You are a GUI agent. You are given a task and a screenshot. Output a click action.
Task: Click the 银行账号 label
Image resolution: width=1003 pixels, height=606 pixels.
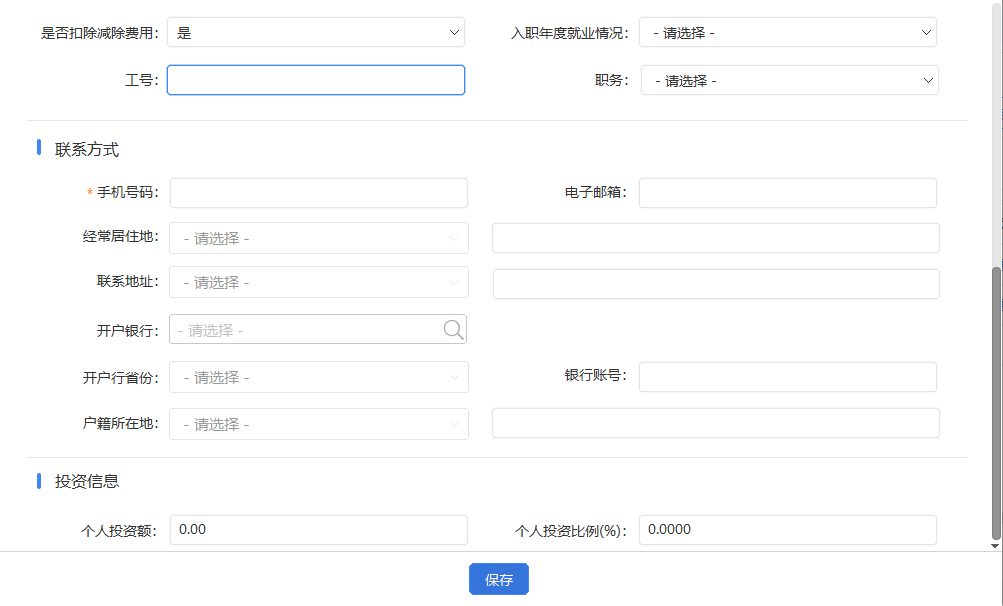[x=596, y=375]
